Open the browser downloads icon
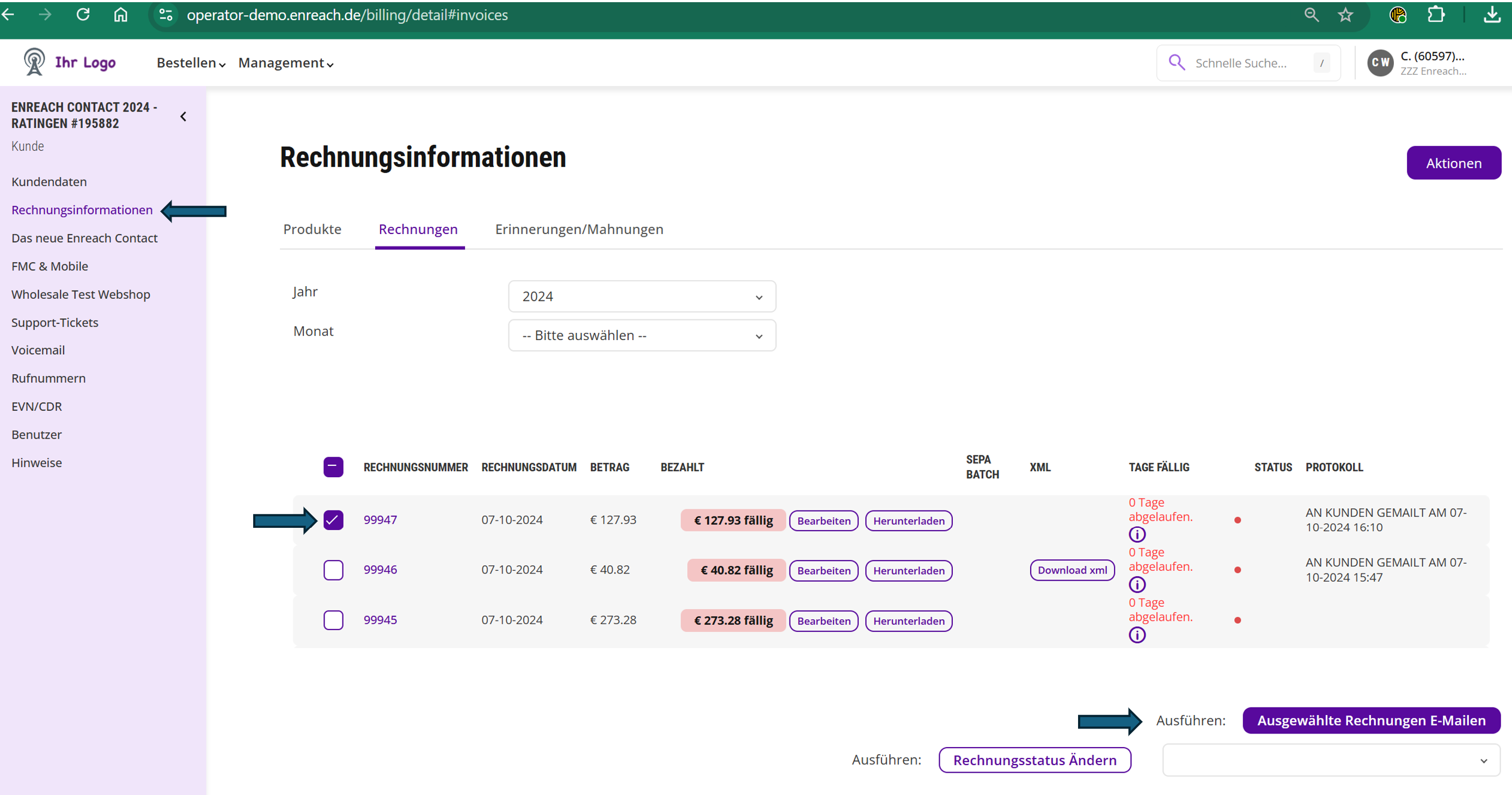Image resolution: width=1512 pixels, height=795 pixels. point(1491,15)
